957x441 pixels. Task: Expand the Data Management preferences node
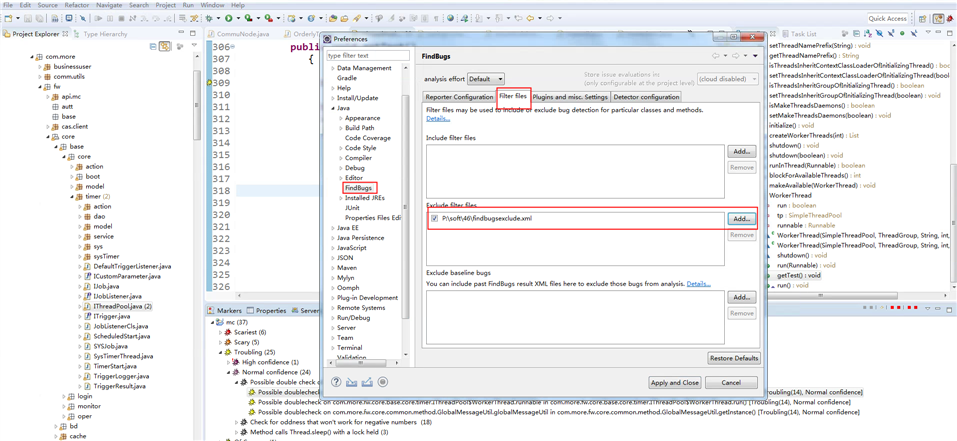(333, 68)
